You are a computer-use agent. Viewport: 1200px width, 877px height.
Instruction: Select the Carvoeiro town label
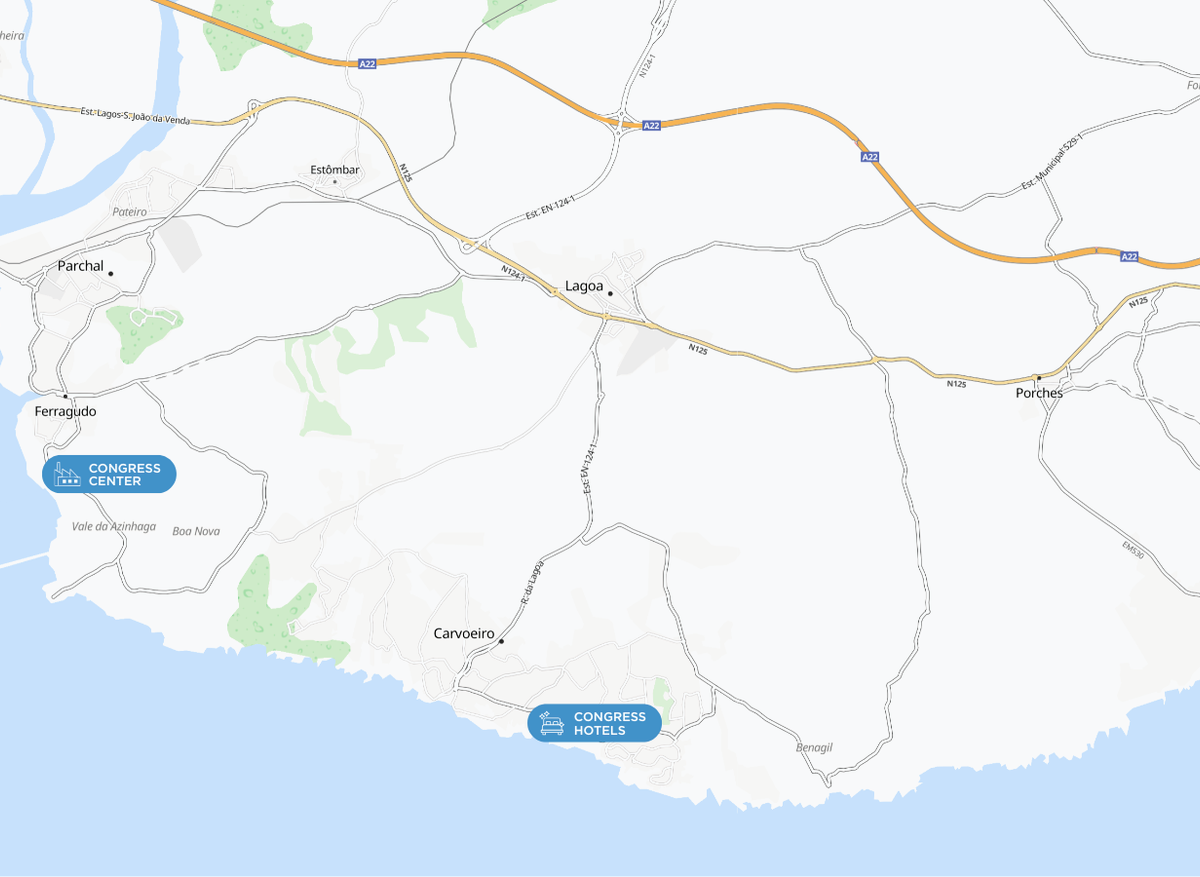pyautogui.click(x=464, y=634)
